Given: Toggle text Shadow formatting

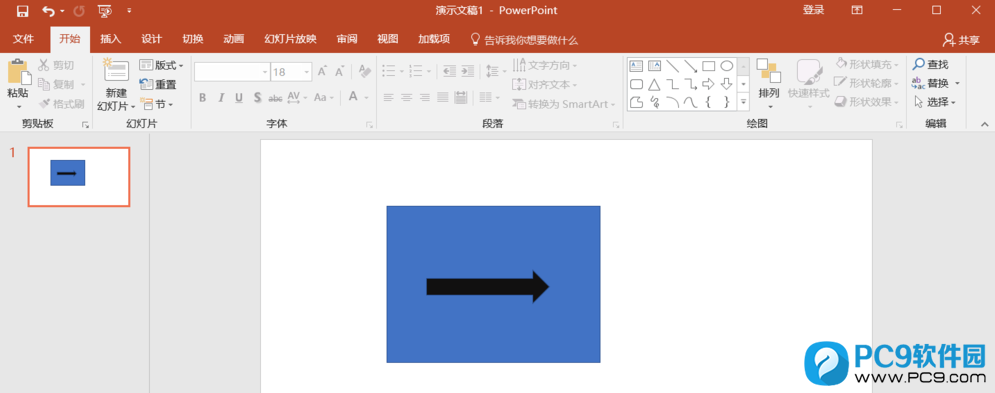Looking at the screenshot, I should point(257,98).
